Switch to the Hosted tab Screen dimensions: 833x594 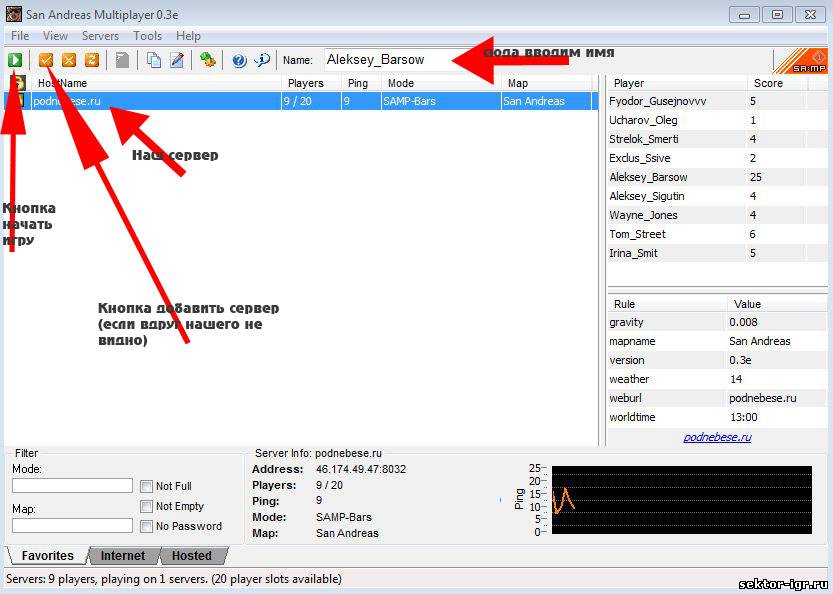tap(192, 556)
